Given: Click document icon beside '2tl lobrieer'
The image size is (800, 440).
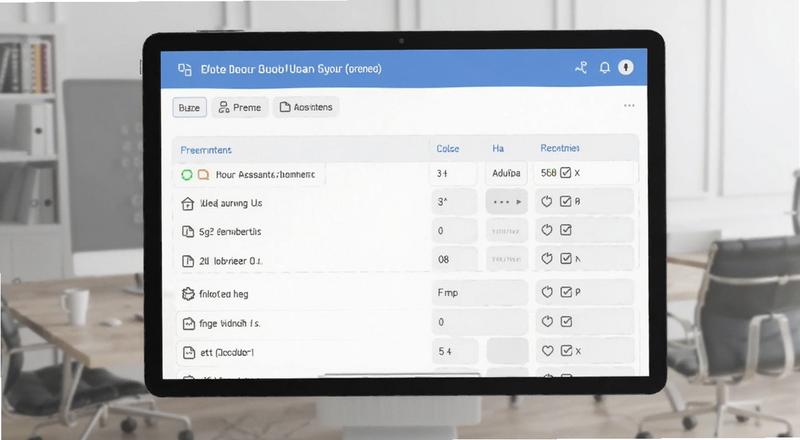Looking at the screenshot, I should [188, 261].
